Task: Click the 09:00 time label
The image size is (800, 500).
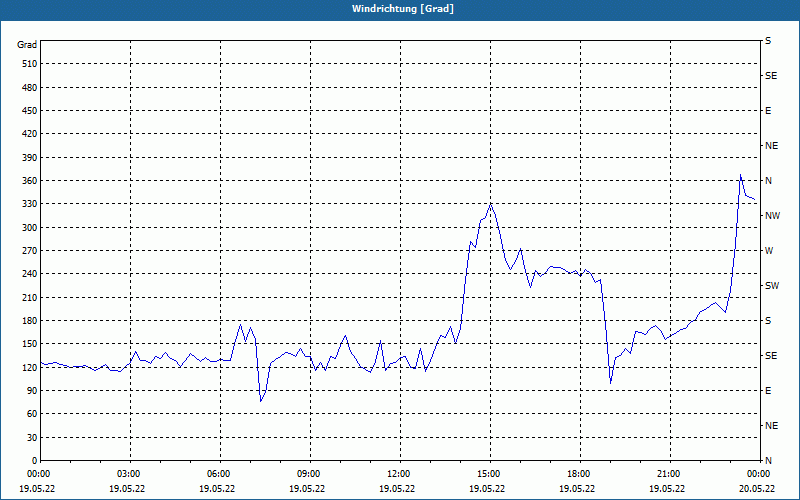Action: 310,473
